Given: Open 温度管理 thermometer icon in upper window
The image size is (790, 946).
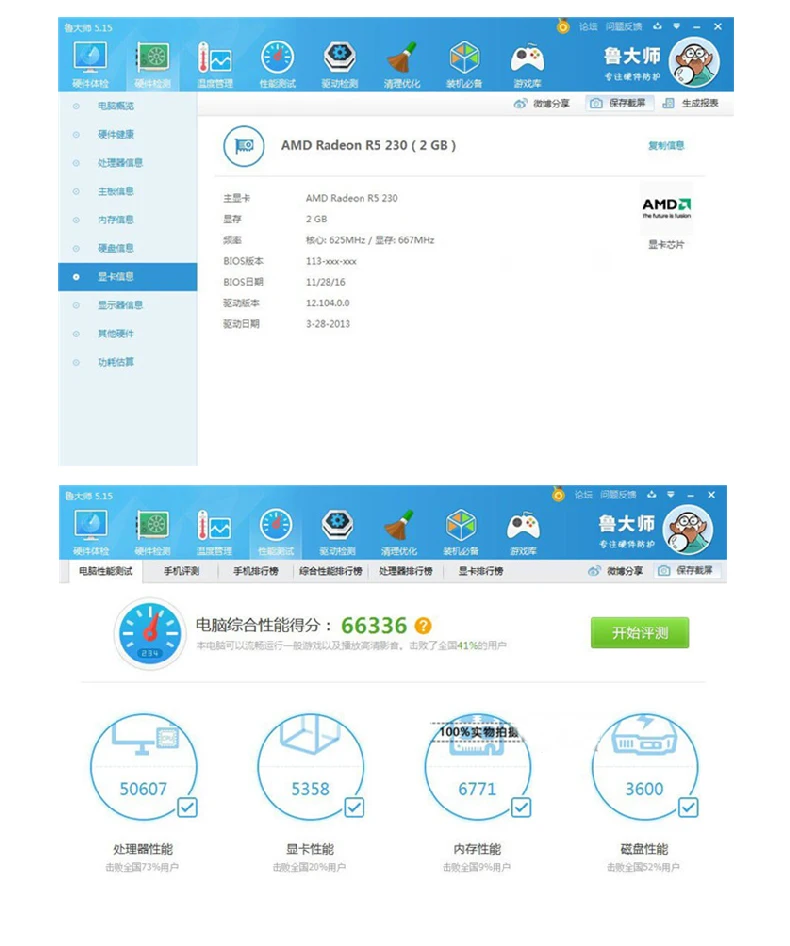Looking at the screenshot, I should (214, 60).
